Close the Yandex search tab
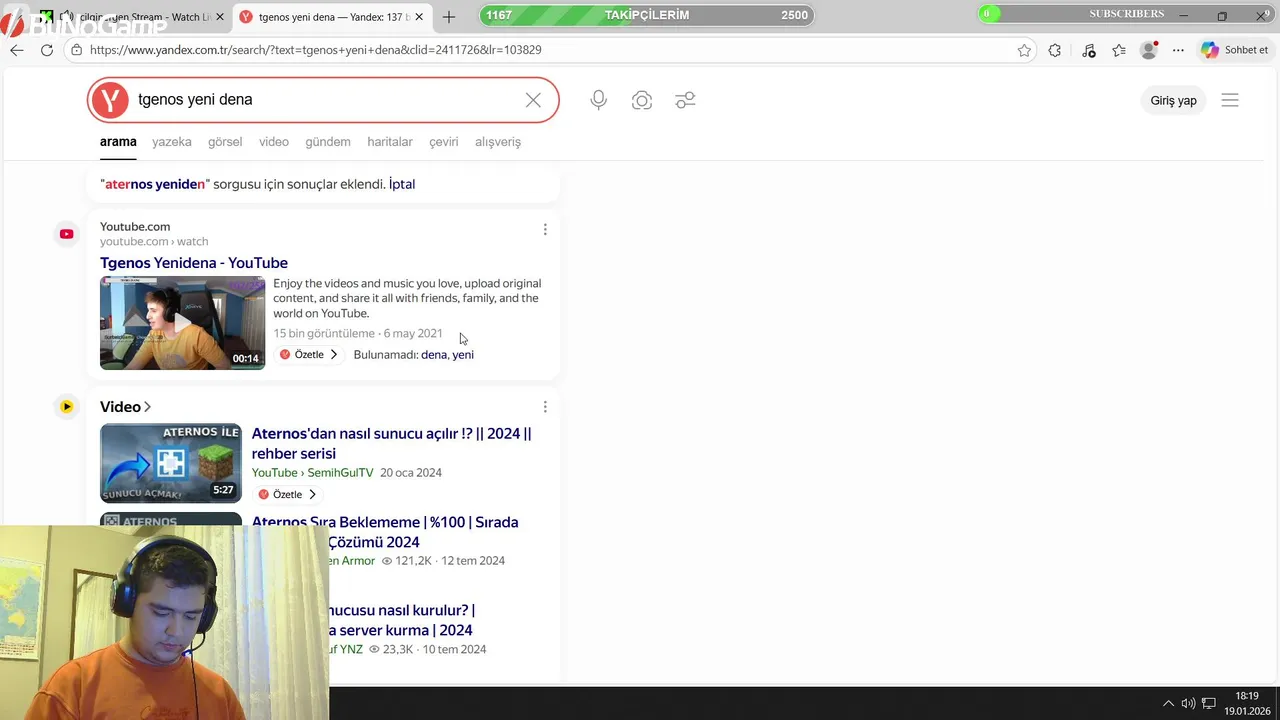The image size is (1280, 720). coord(419,17)
